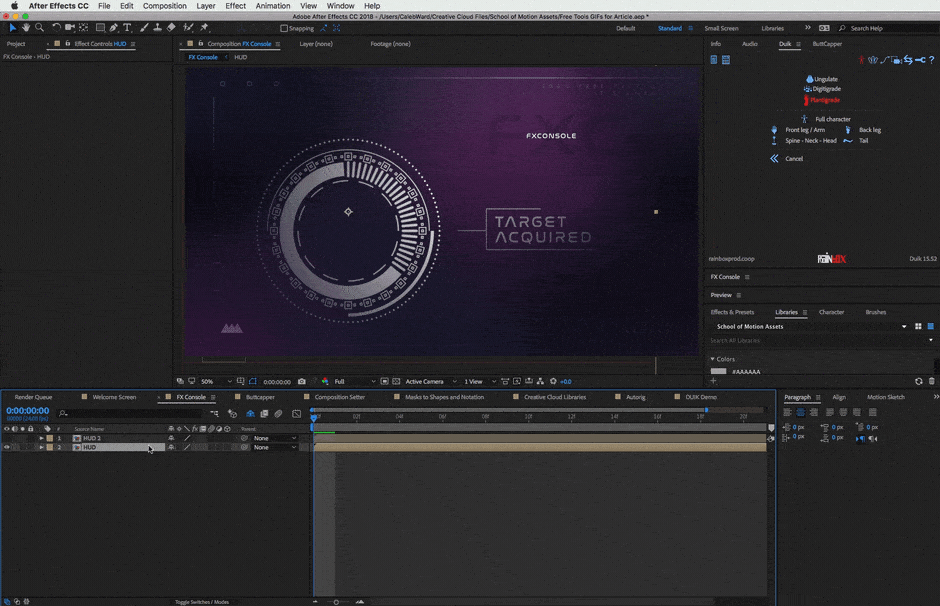The width and height of the screenshot is (940, 606).
Task: Switch to the Buttcapper timeline tab
Action: pos(260,397)
